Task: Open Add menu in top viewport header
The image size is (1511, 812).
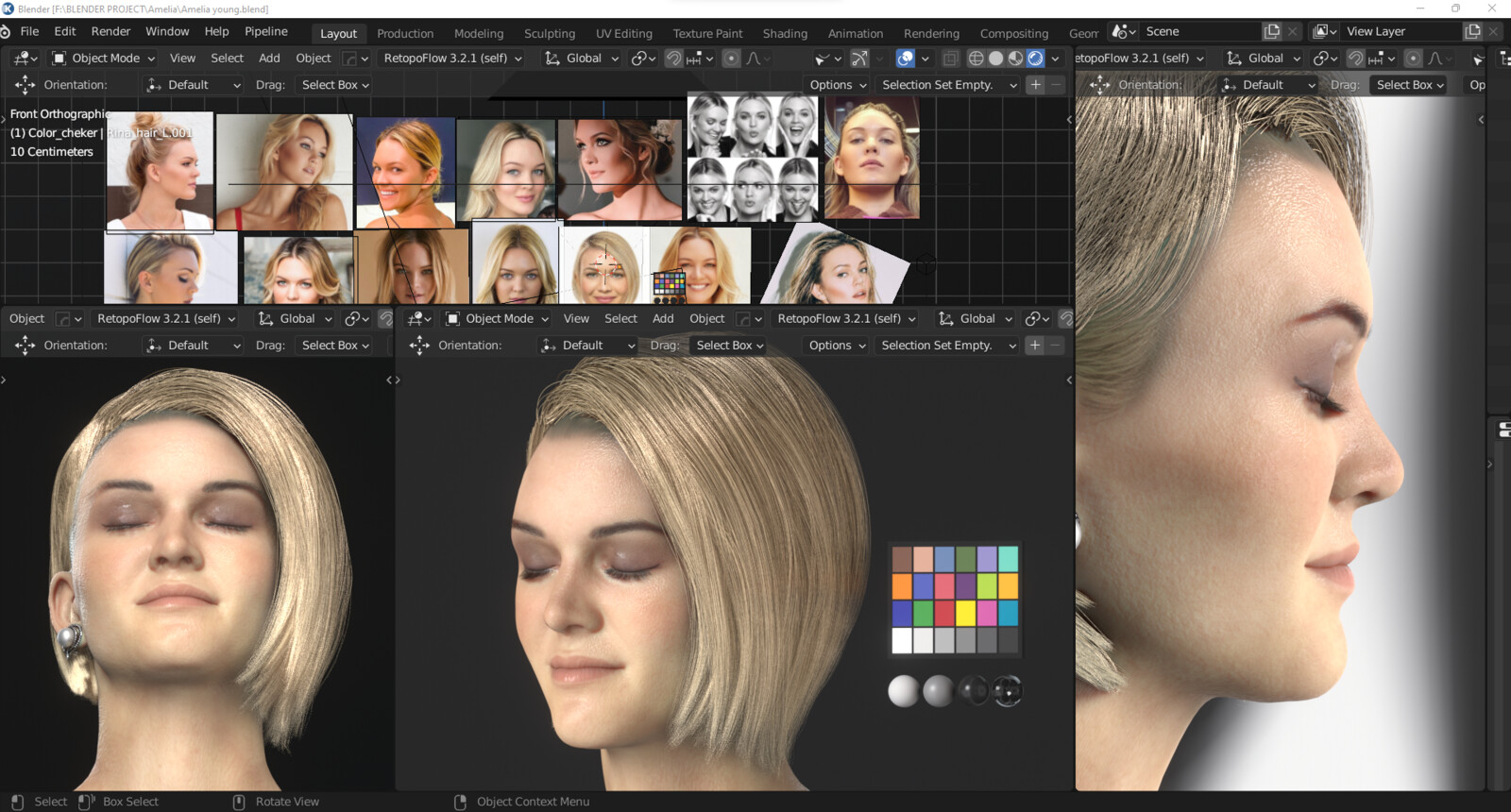Action: point(269,58)
